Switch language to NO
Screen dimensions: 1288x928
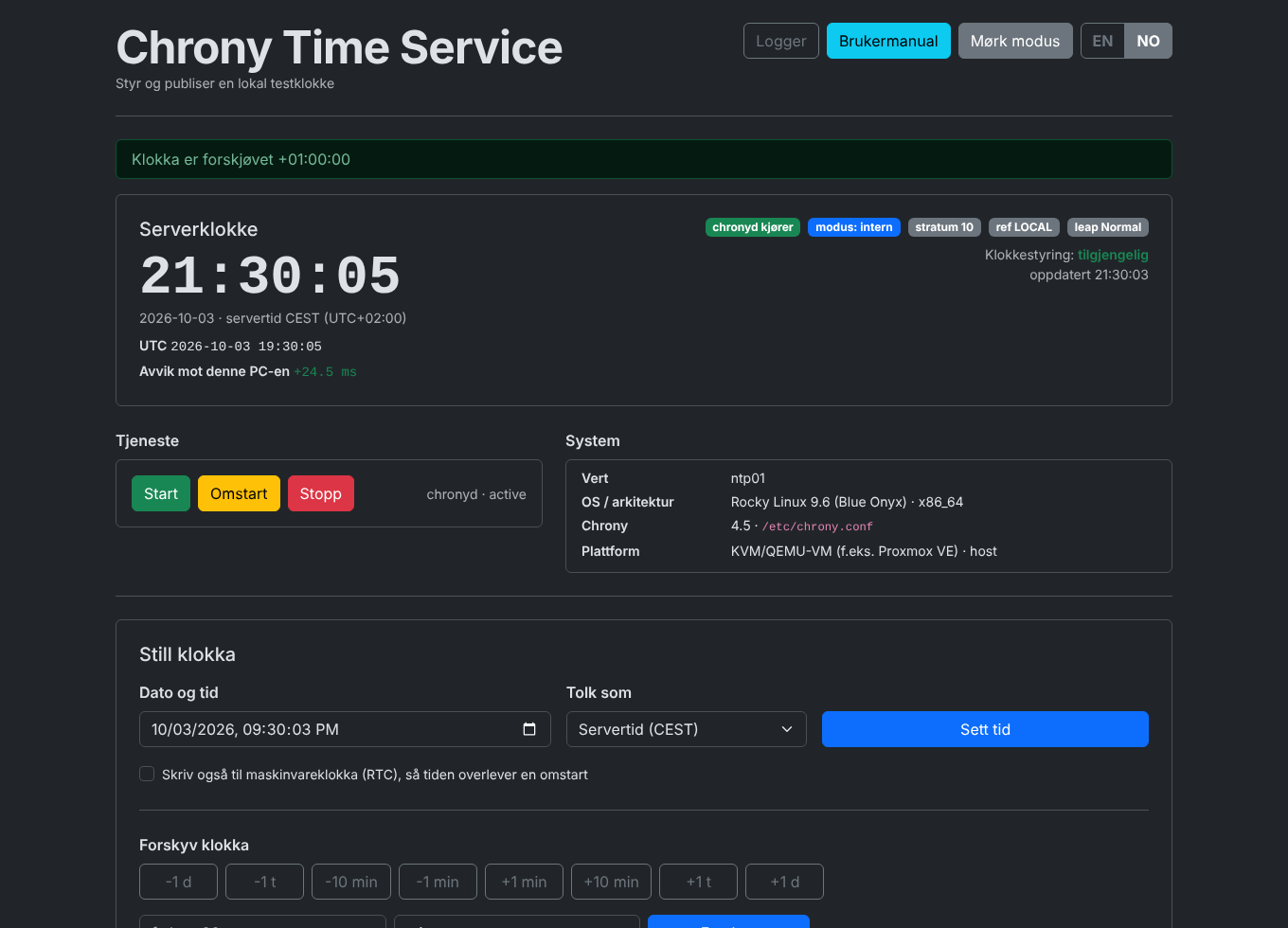point(1148,41)
